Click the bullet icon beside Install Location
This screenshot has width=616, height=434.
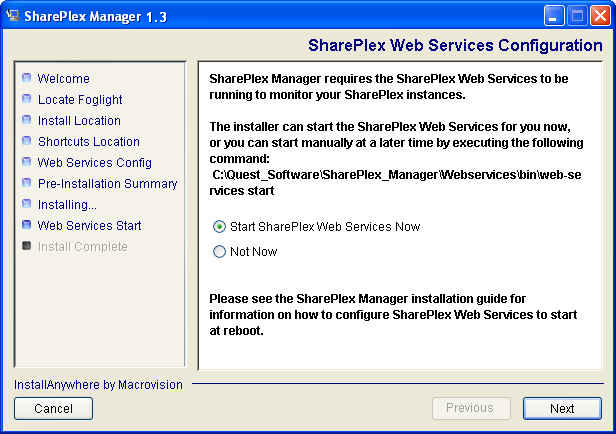[x=26, y=119]
